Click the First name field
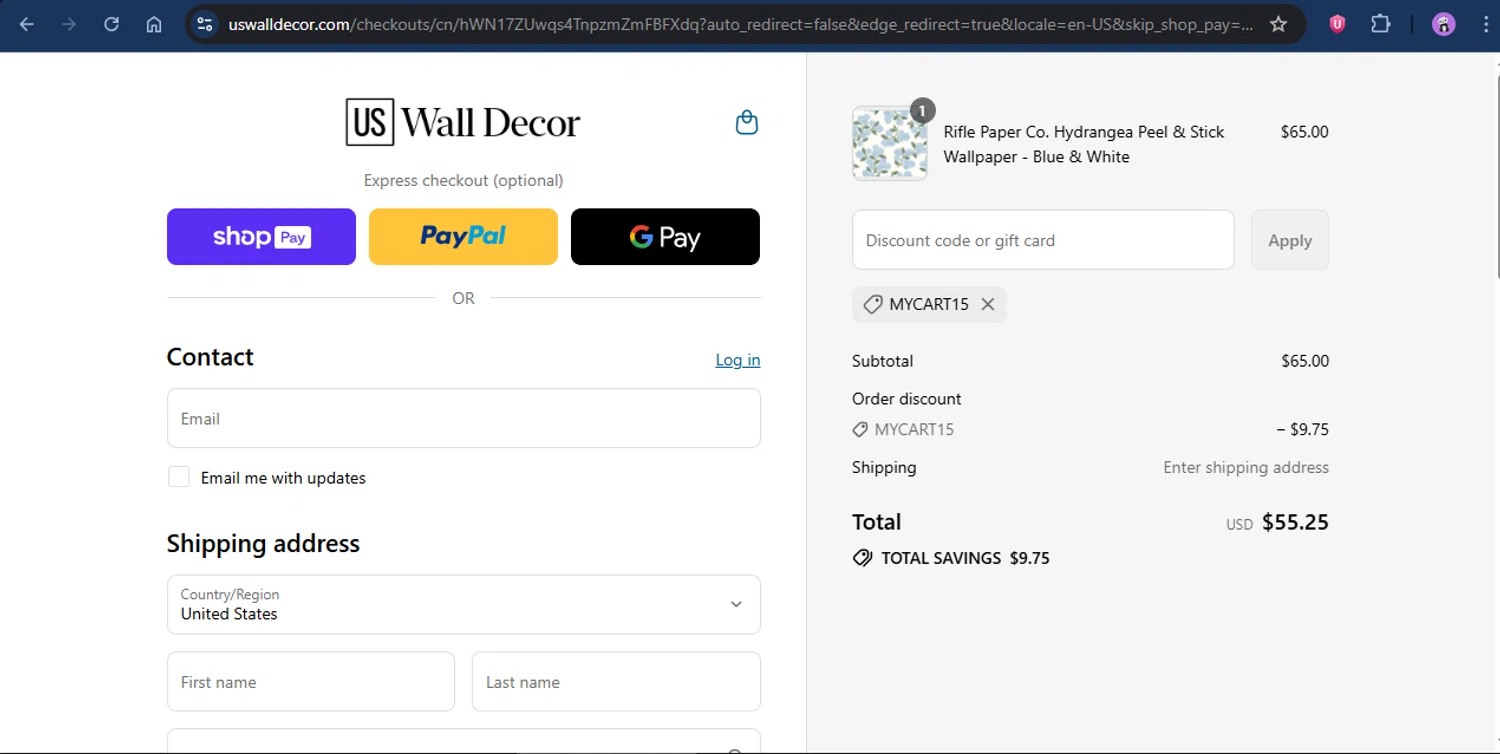 (x=311, y=682)
